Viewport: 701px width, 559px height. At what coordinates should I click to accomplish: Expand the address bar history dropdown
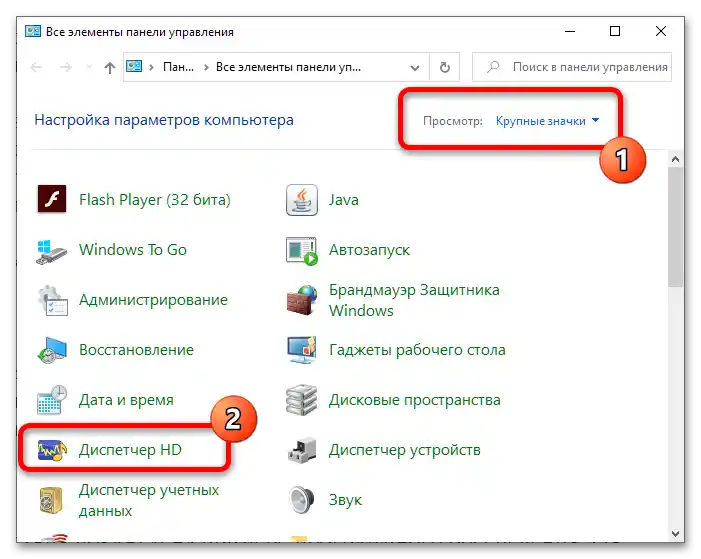point(415,68)
